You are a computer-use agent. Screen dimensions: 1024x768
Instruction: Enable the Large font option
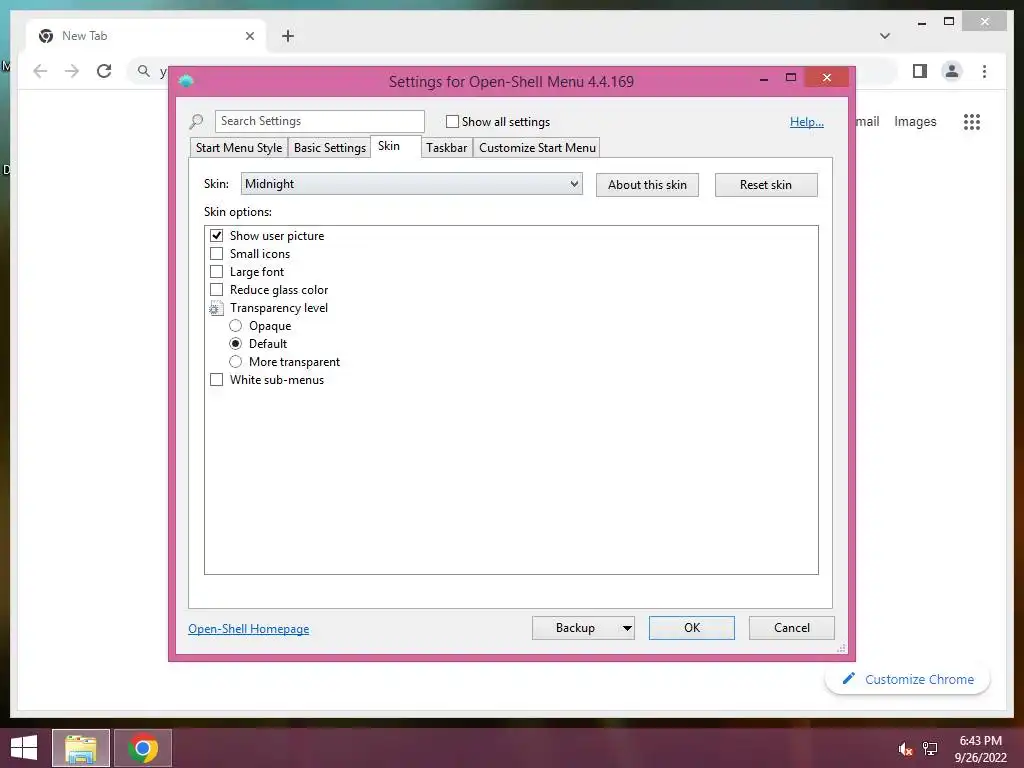click(216, 272)
